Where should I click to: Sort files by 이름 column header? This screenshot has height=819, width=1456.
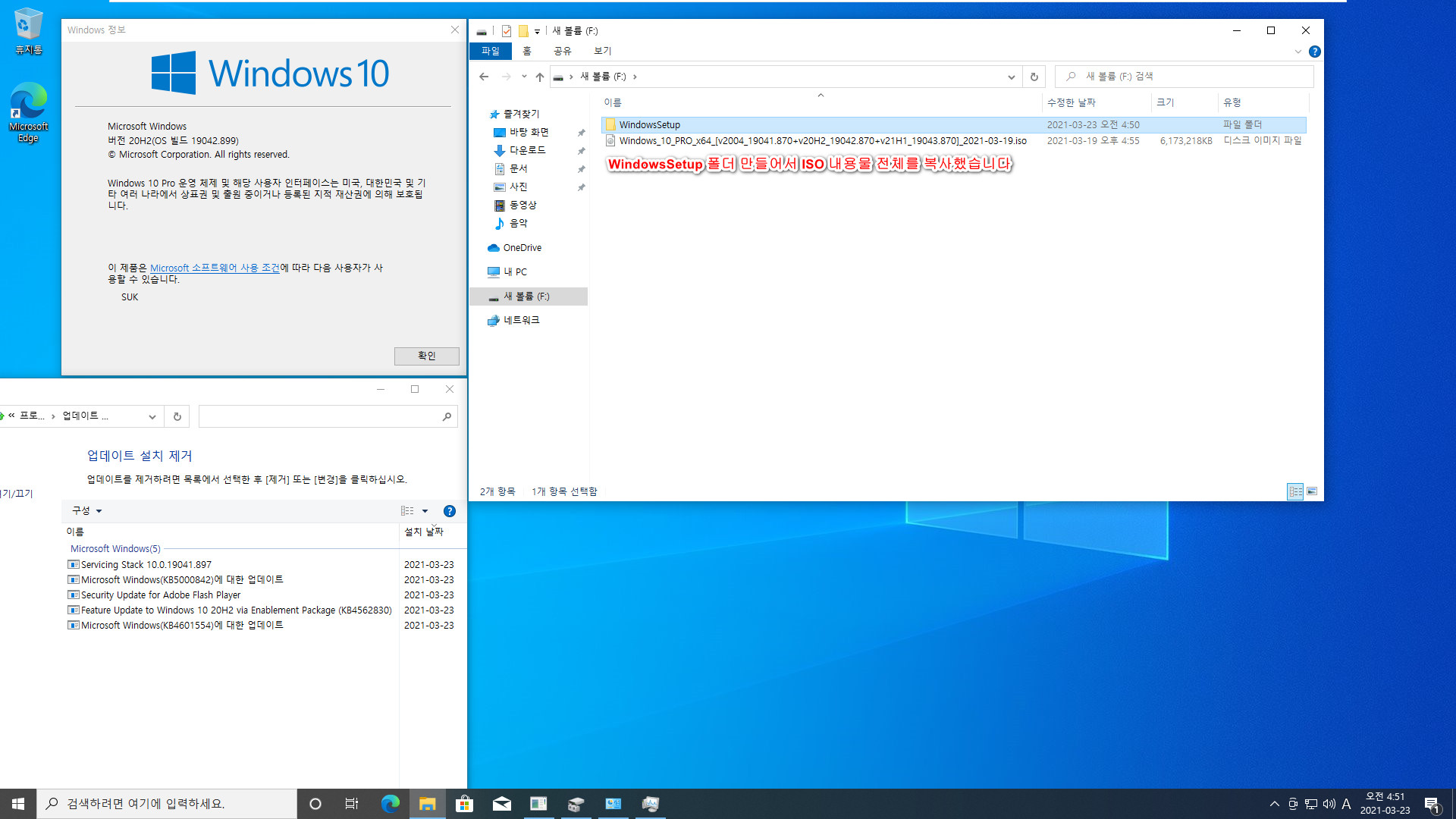coord(821,102)
